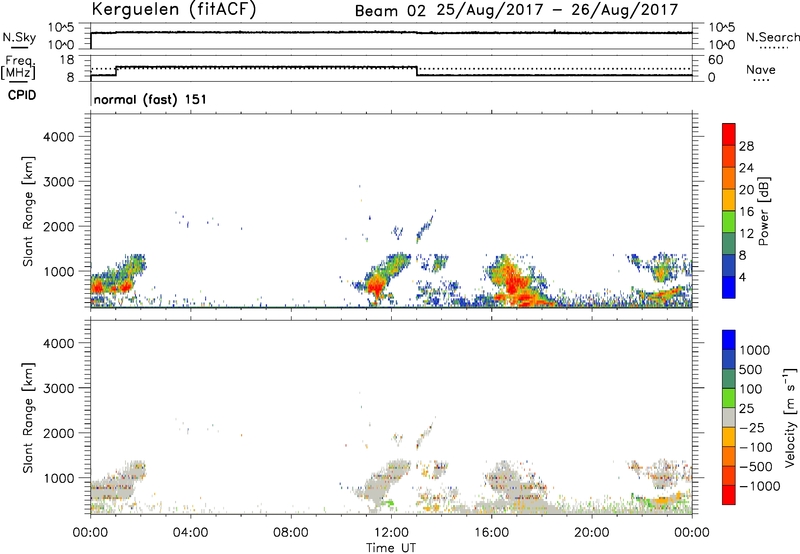The width and height of the screenshot is (800, 554).
Task: Click the '-1000' tick on Velocity scale
Action: [760, 486]
